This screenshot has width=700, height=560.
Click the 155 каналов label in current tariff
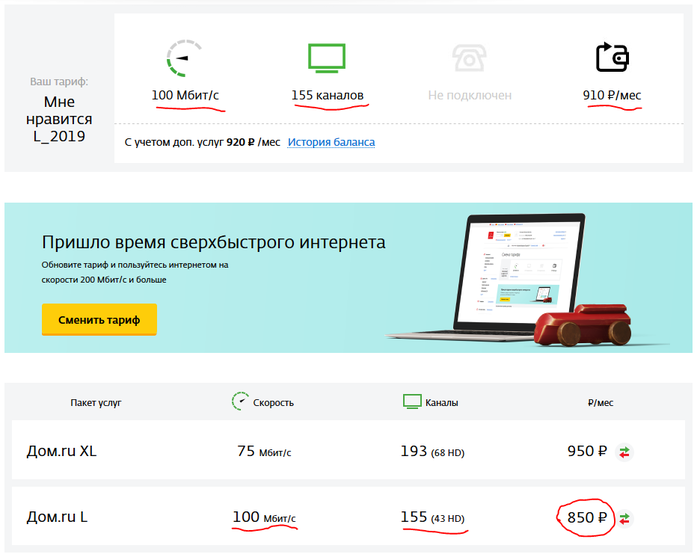pyautogui.click(x=327, y=96)
